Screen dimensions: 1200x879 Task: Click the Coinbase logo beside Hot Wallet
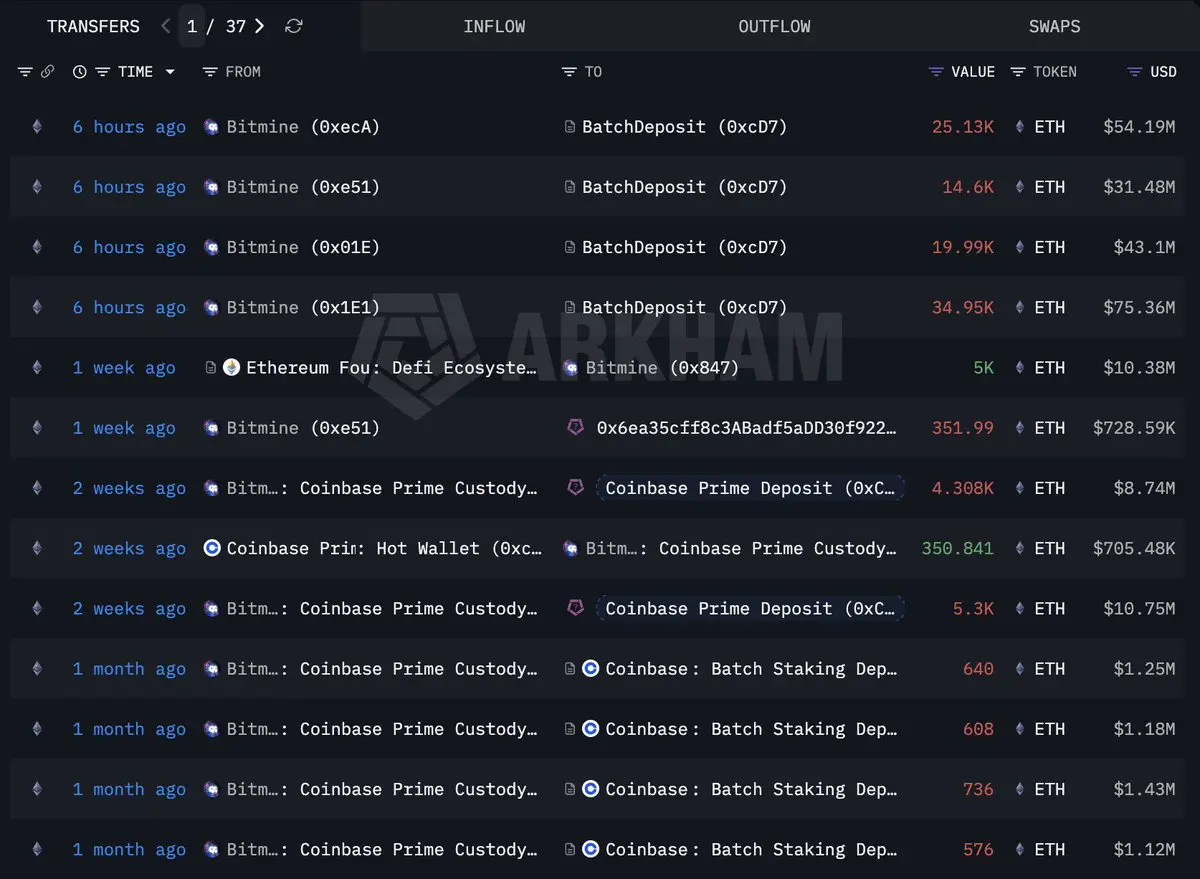pyautogui.click(x=211, y=548)
